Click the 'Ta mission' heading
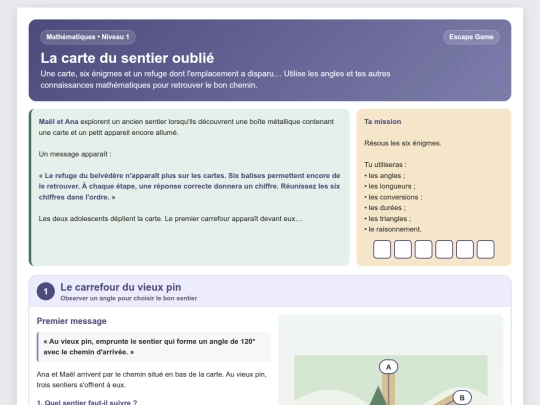The image size is (540, 405). tap(383, 122)
